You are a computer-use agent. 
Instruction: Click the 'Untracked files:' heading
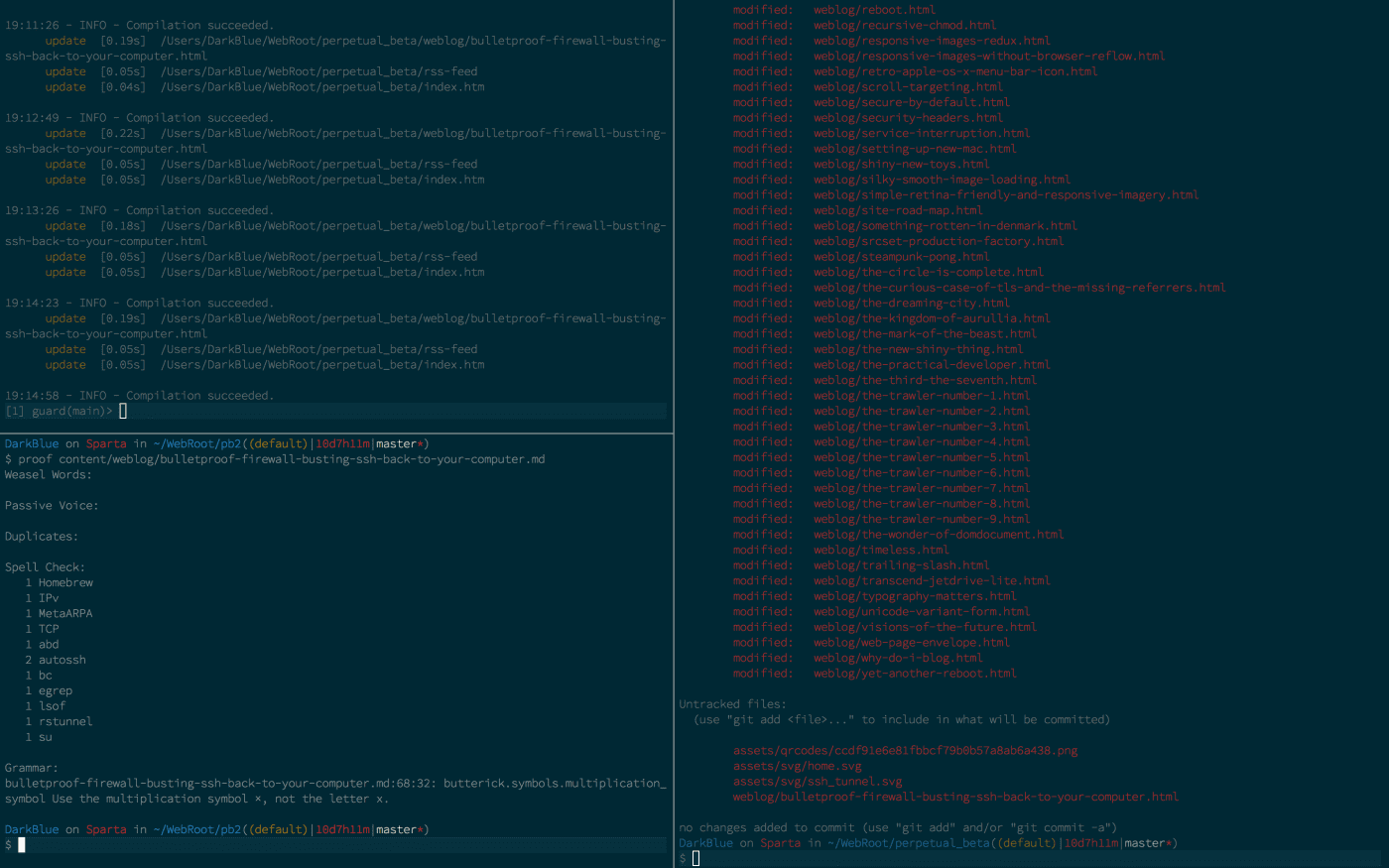pyautogui.click(x=732, y=704)
